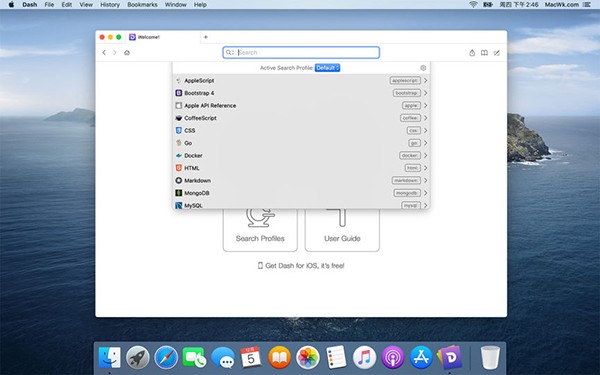Click the applescript: keyword tag
The image size is (600, 375).
[x=405, y=80]
